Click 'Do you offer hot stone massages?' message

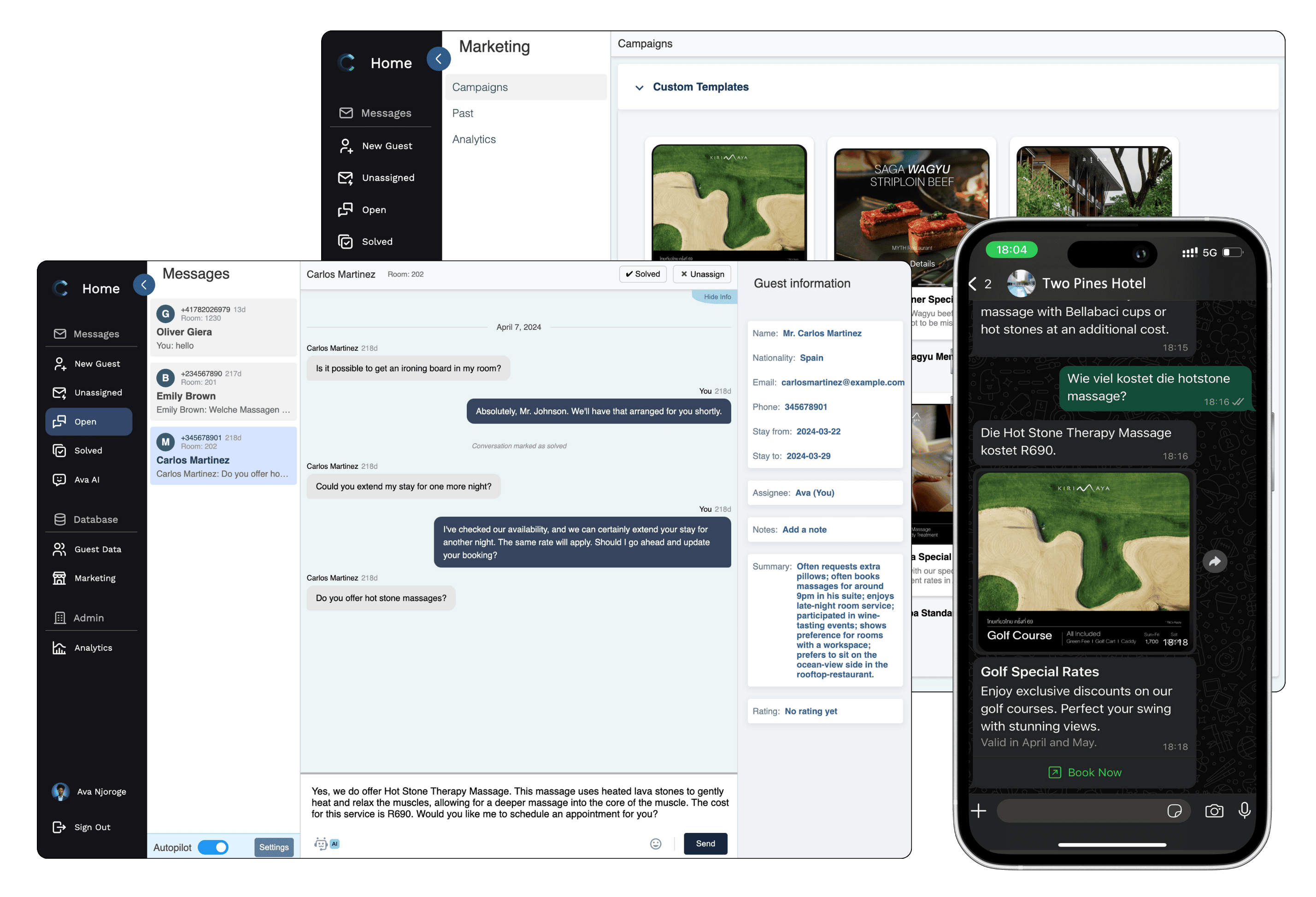click(381, 598)
